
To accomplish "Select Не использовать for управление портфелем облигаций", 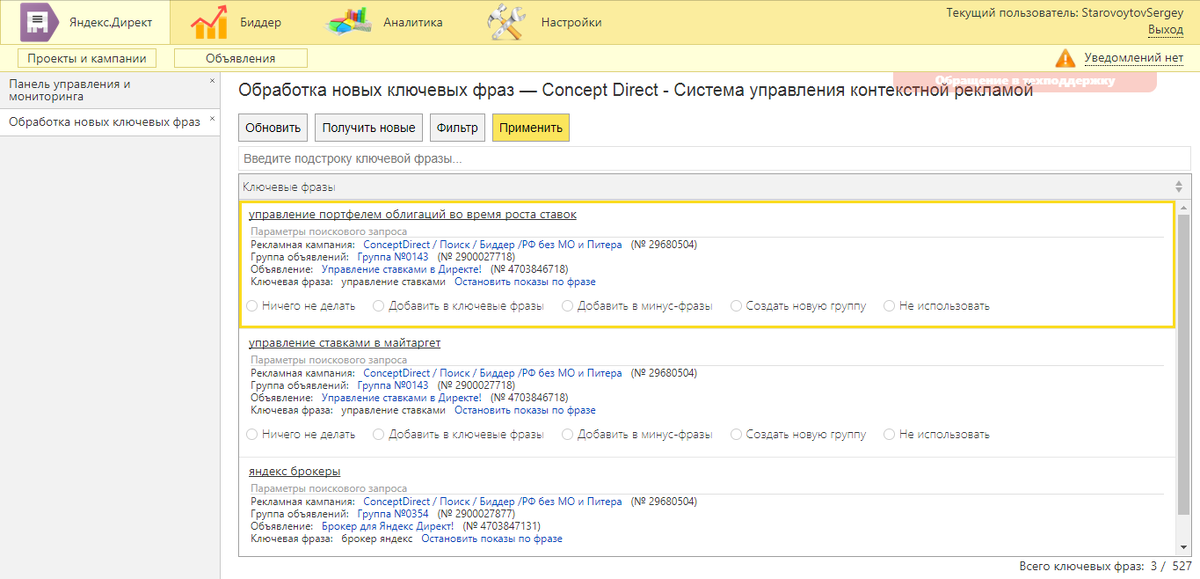I will coord(890,306).
